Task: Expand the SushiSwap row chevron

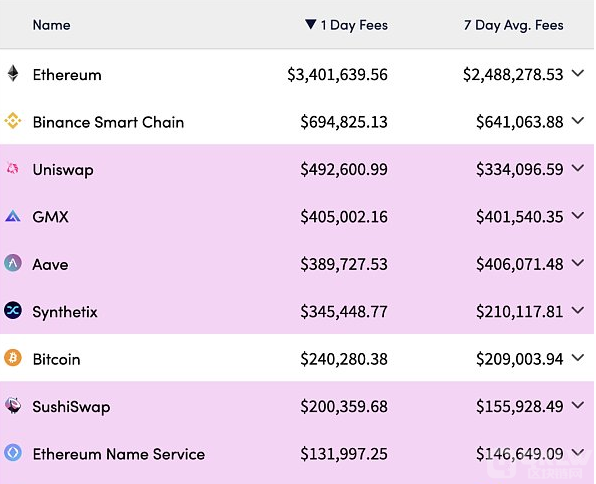Action: 578,405
